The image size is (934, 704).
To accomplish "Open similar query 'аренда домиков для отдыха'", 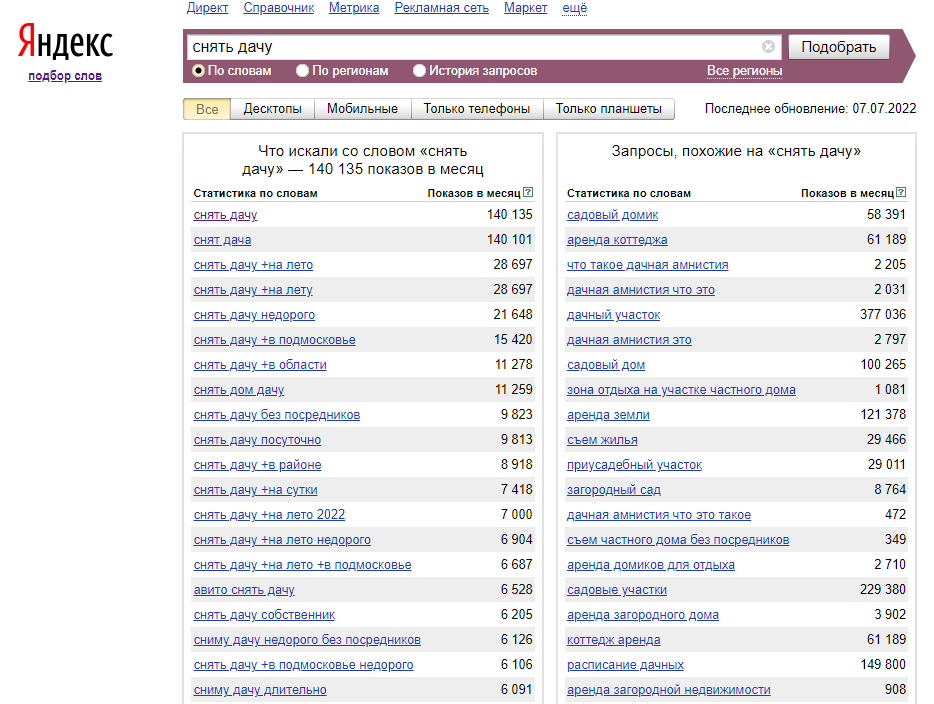I will [x=651, y=565].
